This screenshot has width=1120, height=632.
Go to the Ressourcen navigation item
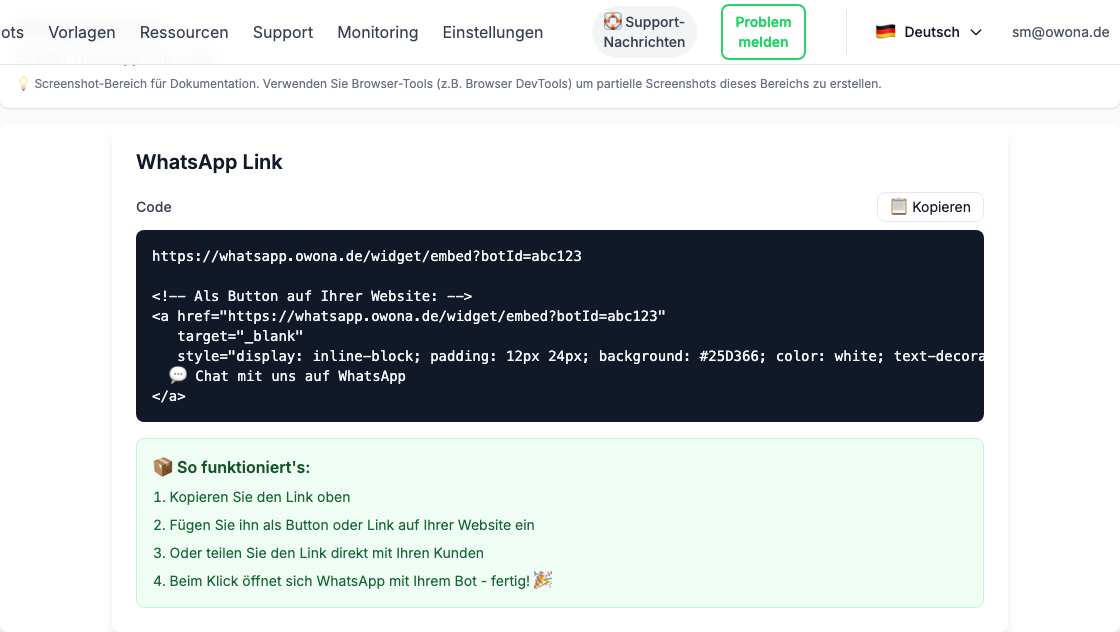(x=184, y=32)
